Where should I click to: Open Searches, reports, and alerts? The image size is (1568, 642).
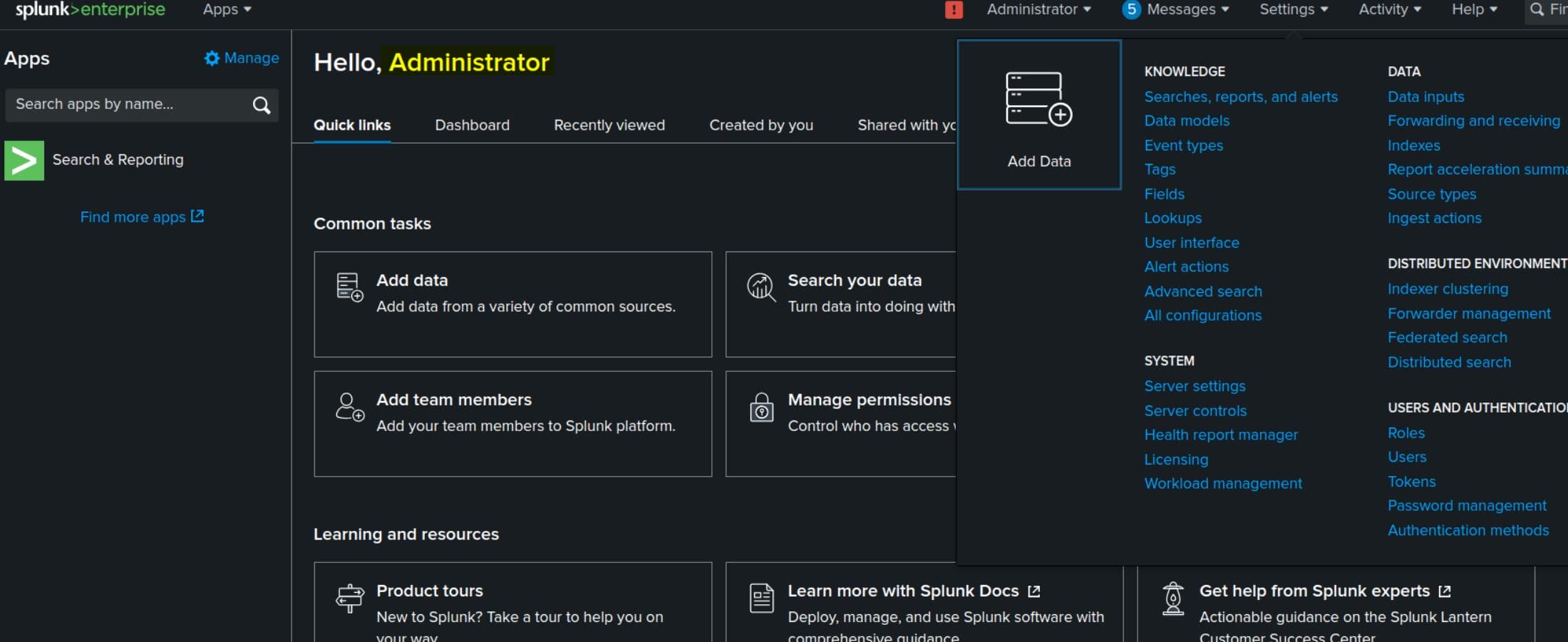[1241, 97]
